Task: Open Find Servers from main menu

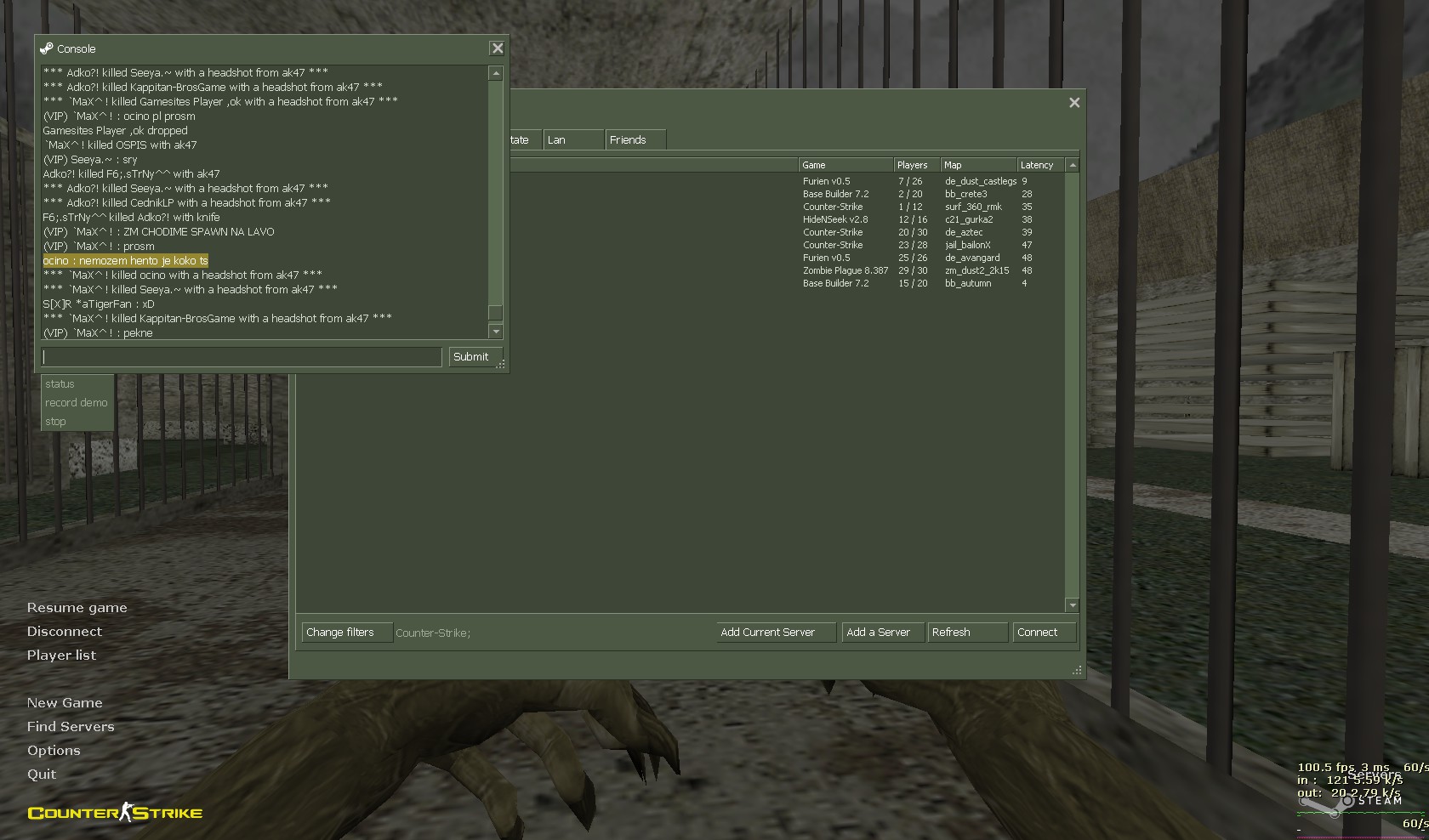Action: (x=71, y=727)
